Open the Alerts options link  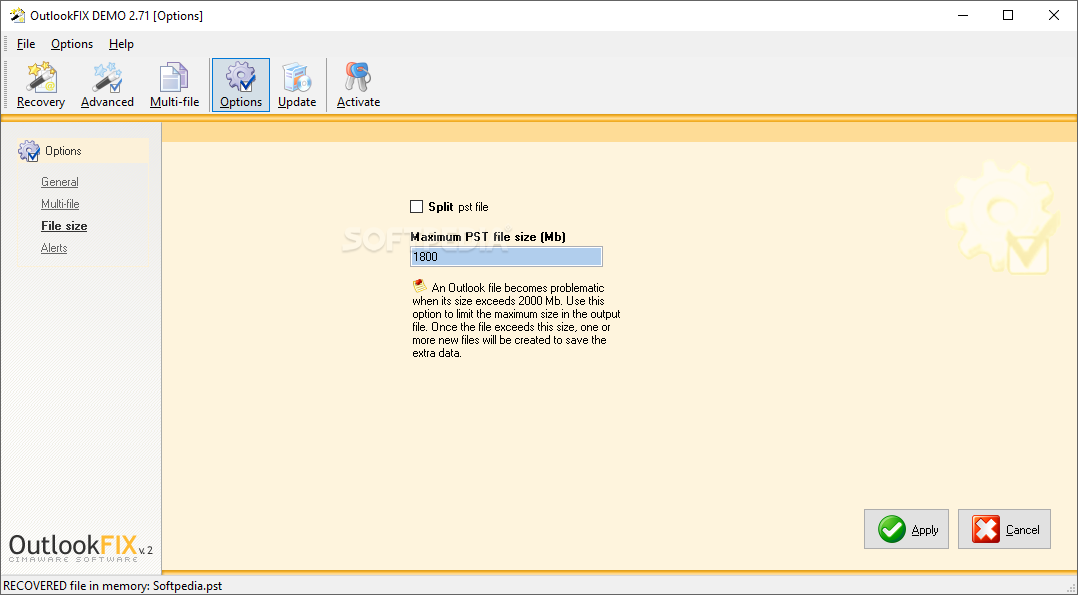click(54, 248)
